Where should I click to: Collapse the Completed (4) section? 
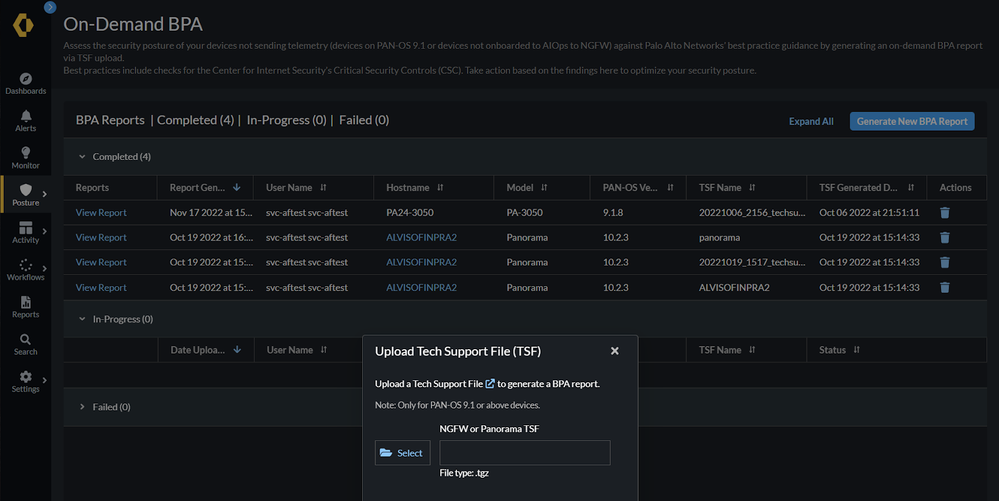(x=83, y=157)
